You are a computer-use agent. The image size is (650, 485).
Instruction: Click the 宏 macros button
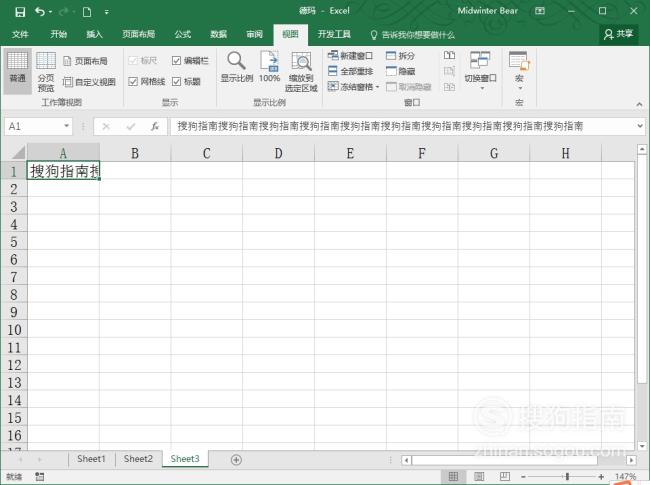(x=519, y=71)
